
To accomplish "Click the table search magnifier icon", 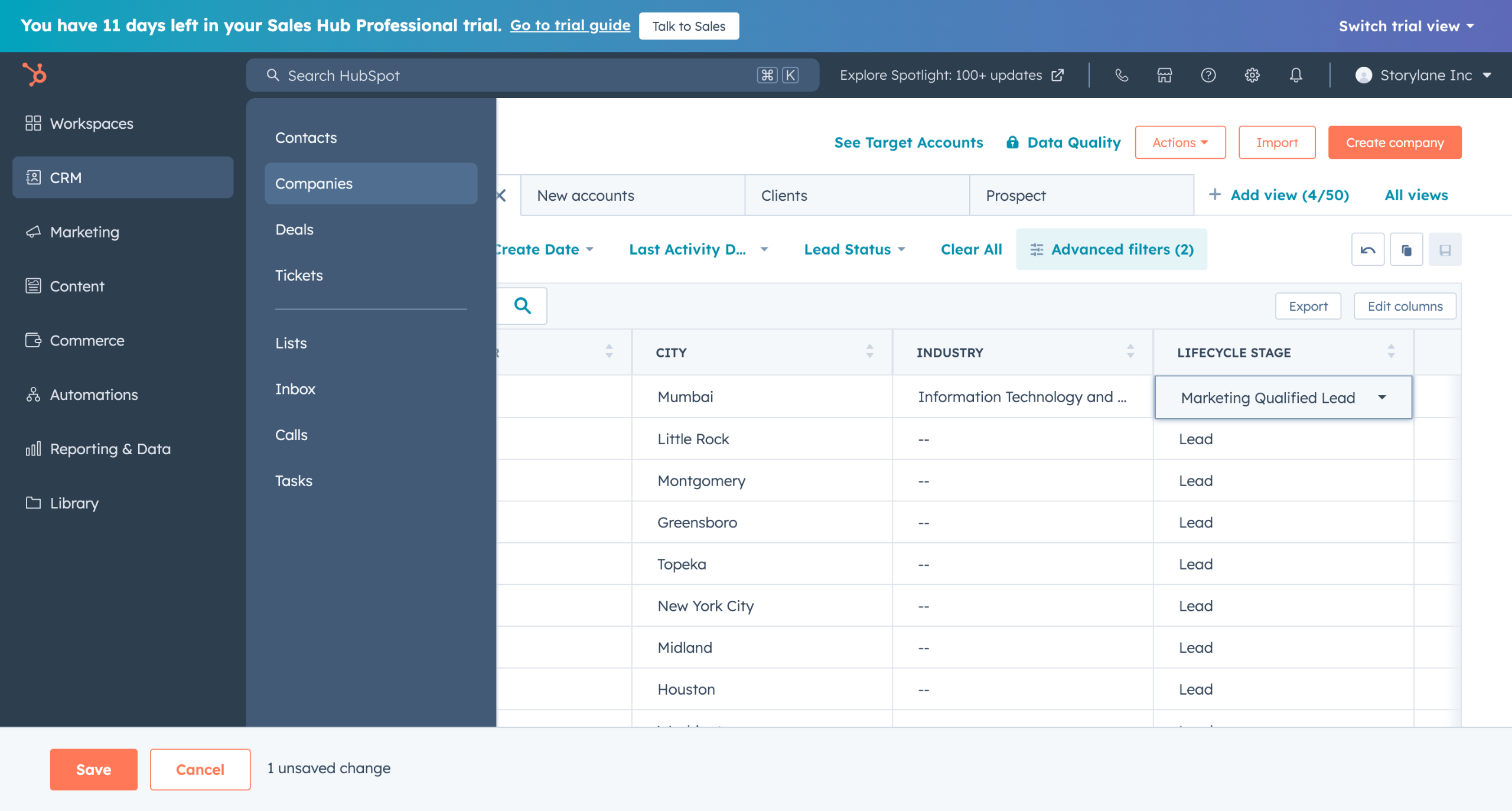I will 523,306.
